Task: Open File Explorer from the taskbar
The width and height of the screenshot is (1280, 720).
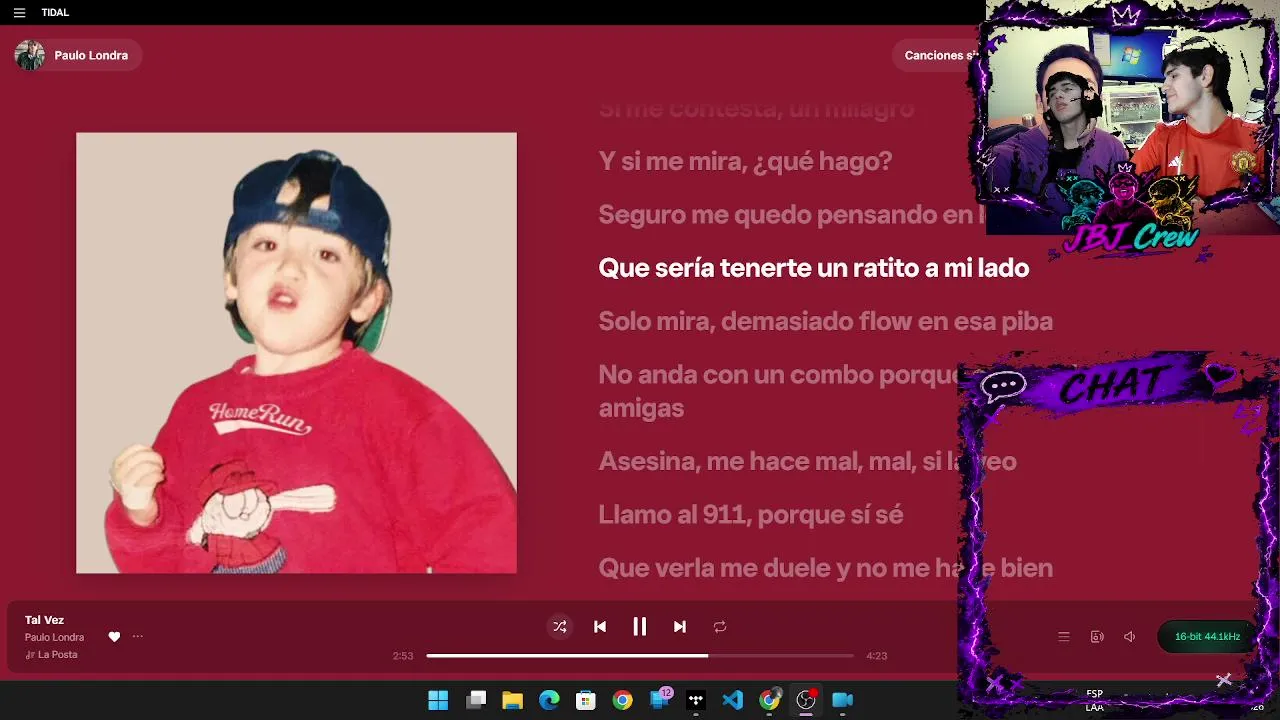Action: click(x=513, y=700)
